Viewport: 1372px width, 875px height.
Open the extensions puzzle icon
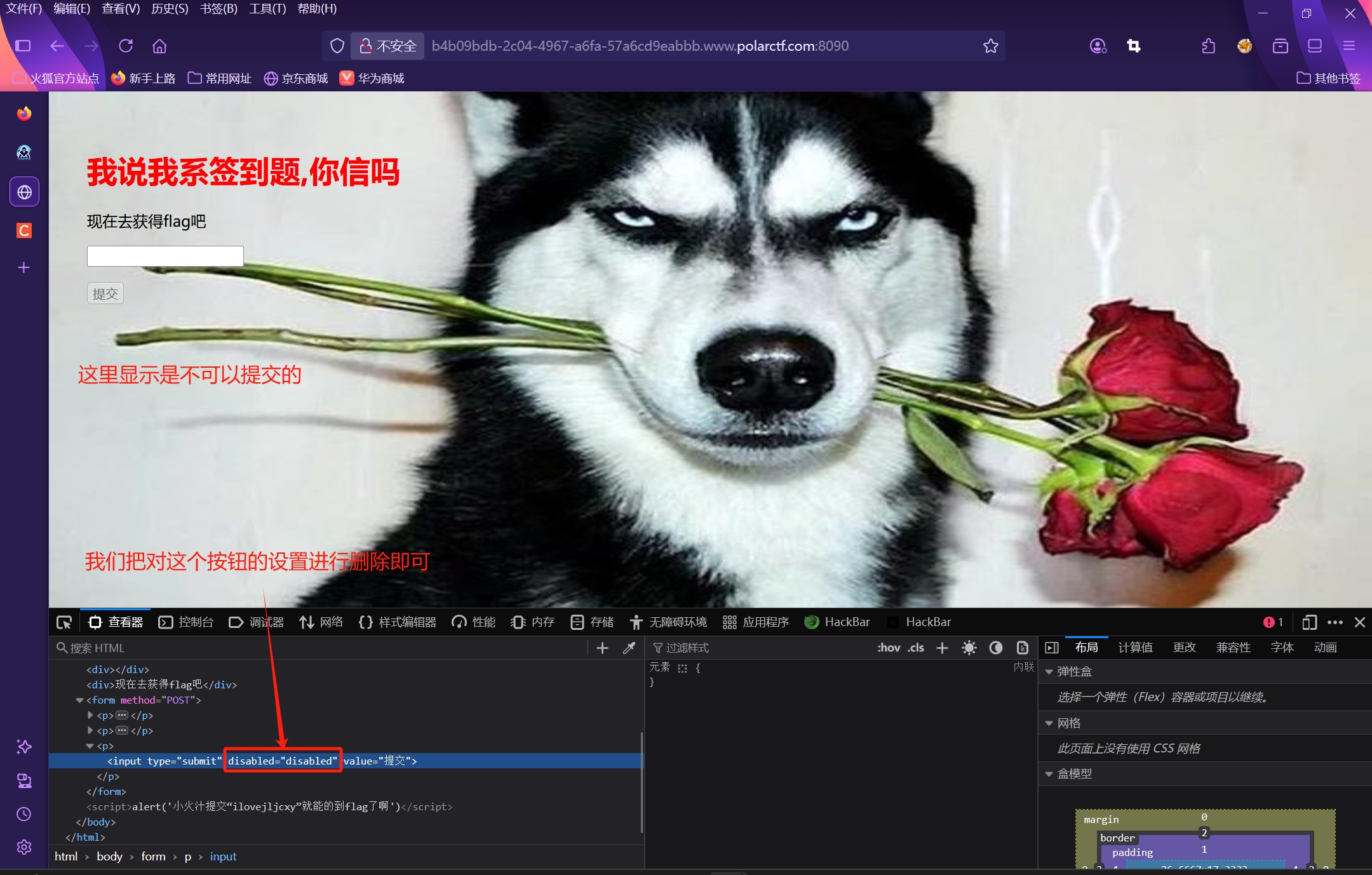pyautogui.click(x=1209, y=46)
